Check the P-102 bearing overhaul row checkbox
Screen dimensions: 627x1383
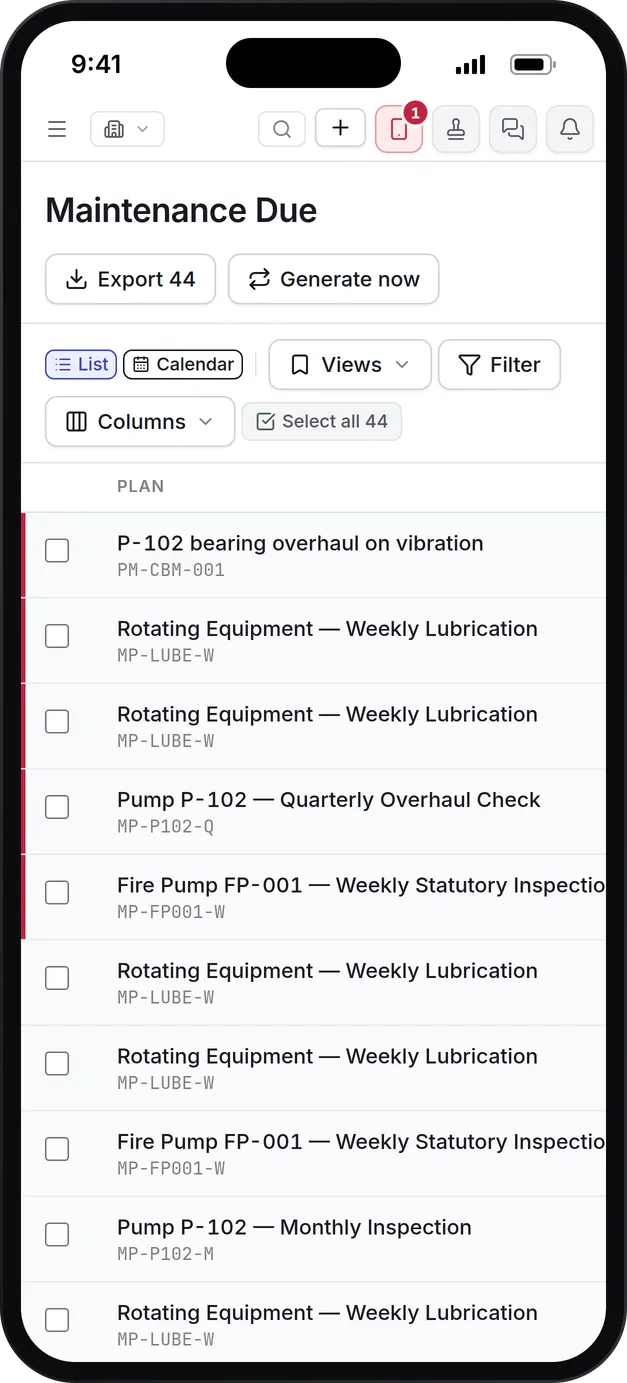[x=57, y=550]
